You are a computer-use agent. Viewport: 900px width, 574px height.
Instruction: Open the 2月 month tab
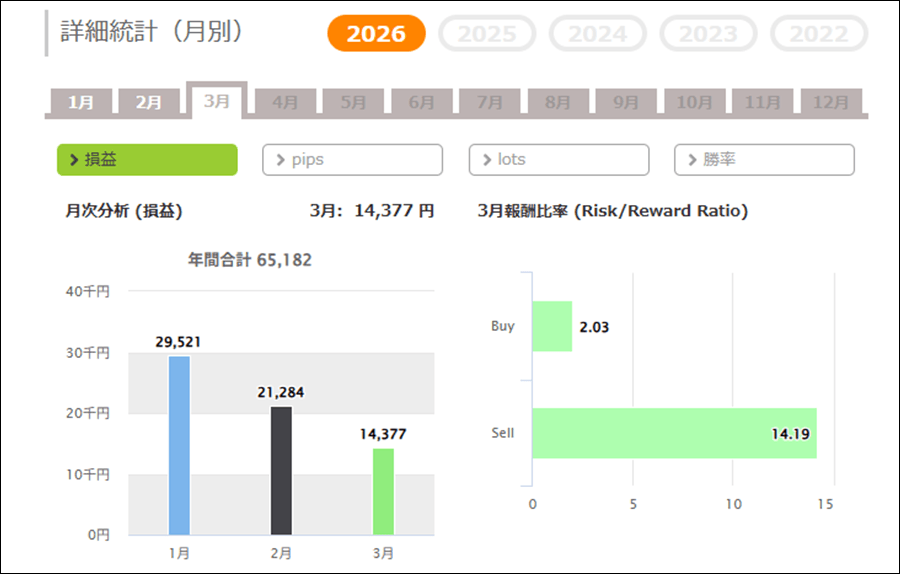coord(149,102)
